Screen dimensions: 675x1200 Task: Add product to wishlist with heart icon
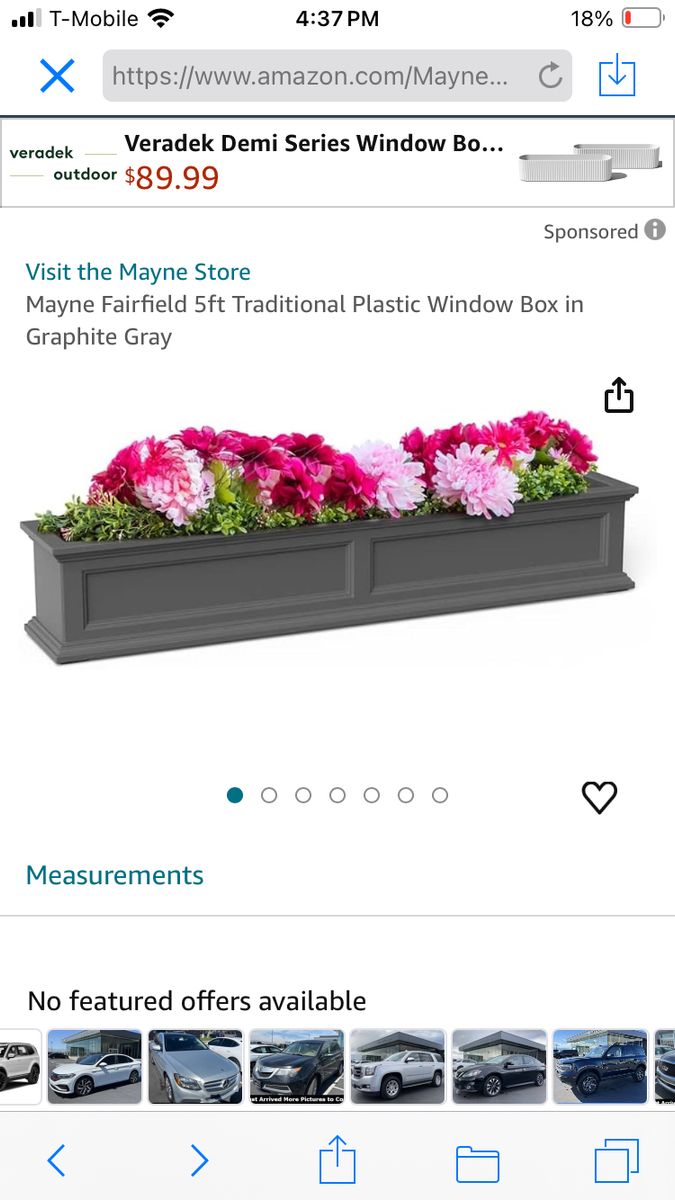(x=599, y=797)
